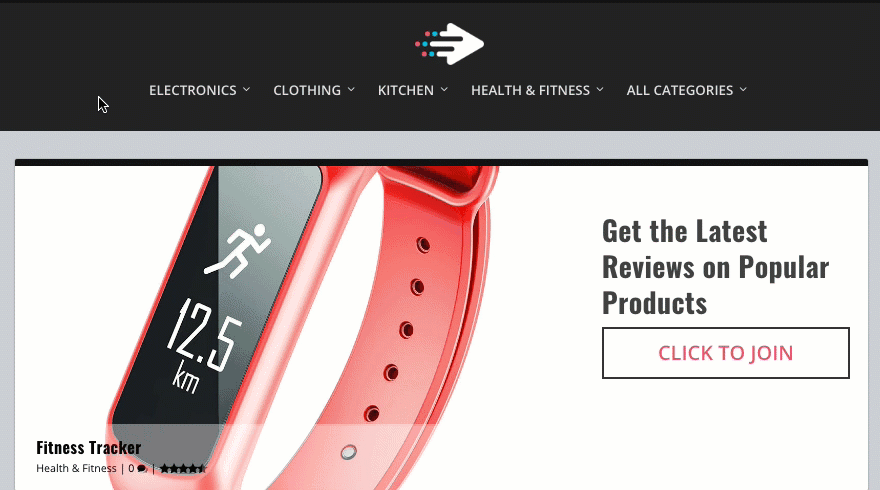This screenshot has height=490, width=880.
Task: Open the Clothing menu item
Action: [x=307, y=90]
